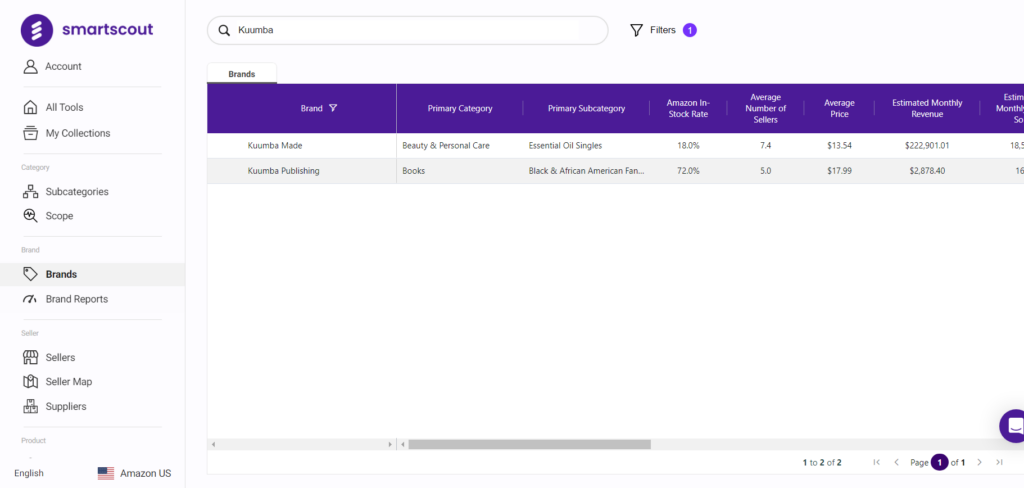Click the active filters count badge
Image resolution: width=1024 pixels, height=488 pixels.
click(x=690, y=30)
